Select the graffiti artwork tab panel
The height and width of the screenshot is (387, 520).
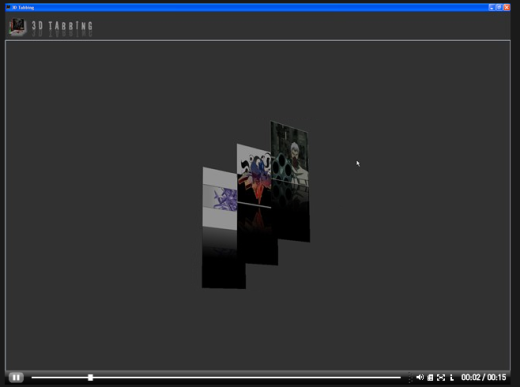coord(254,176)
